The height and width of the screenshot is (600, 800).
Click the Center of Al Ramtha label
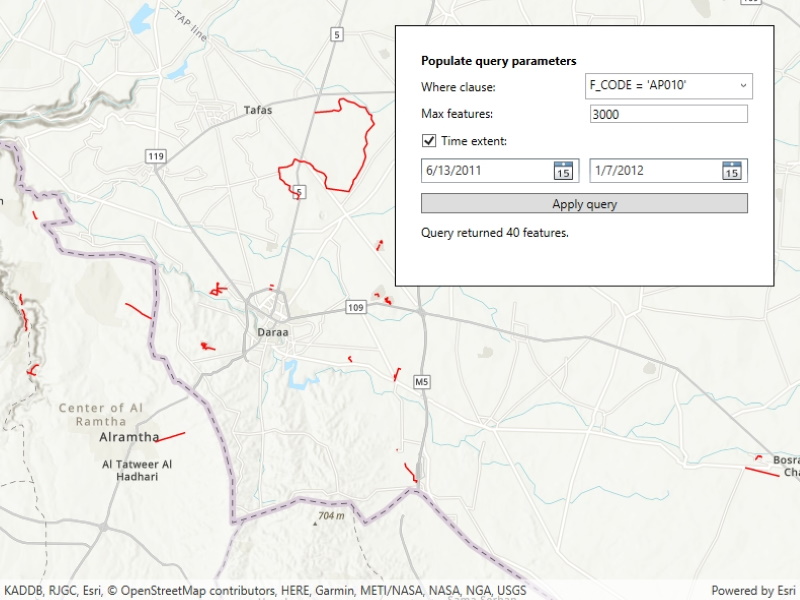(101, 414)
